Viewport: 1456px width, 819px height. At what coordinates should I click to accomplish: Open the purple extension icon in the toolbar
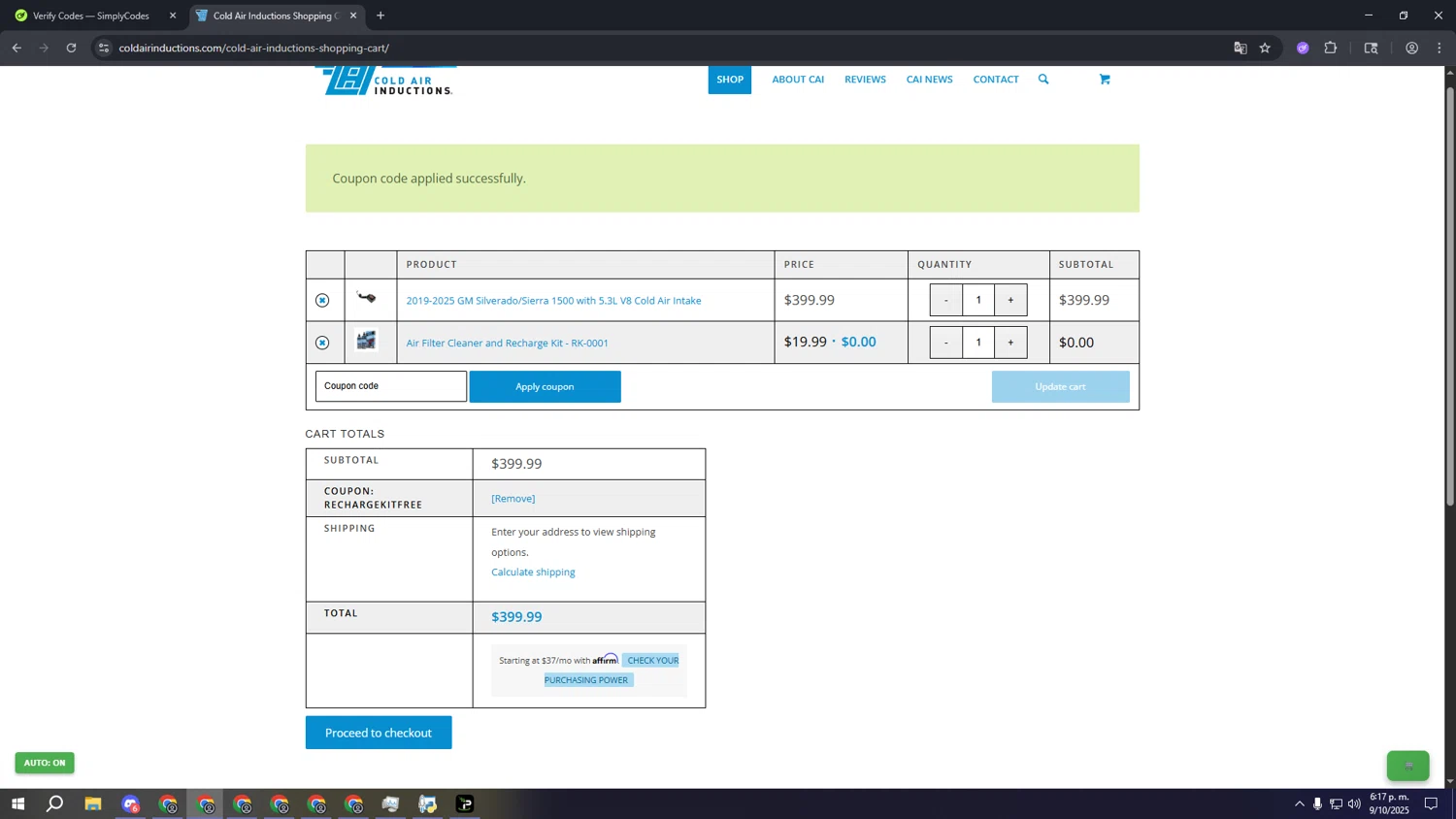(1303, 48)
